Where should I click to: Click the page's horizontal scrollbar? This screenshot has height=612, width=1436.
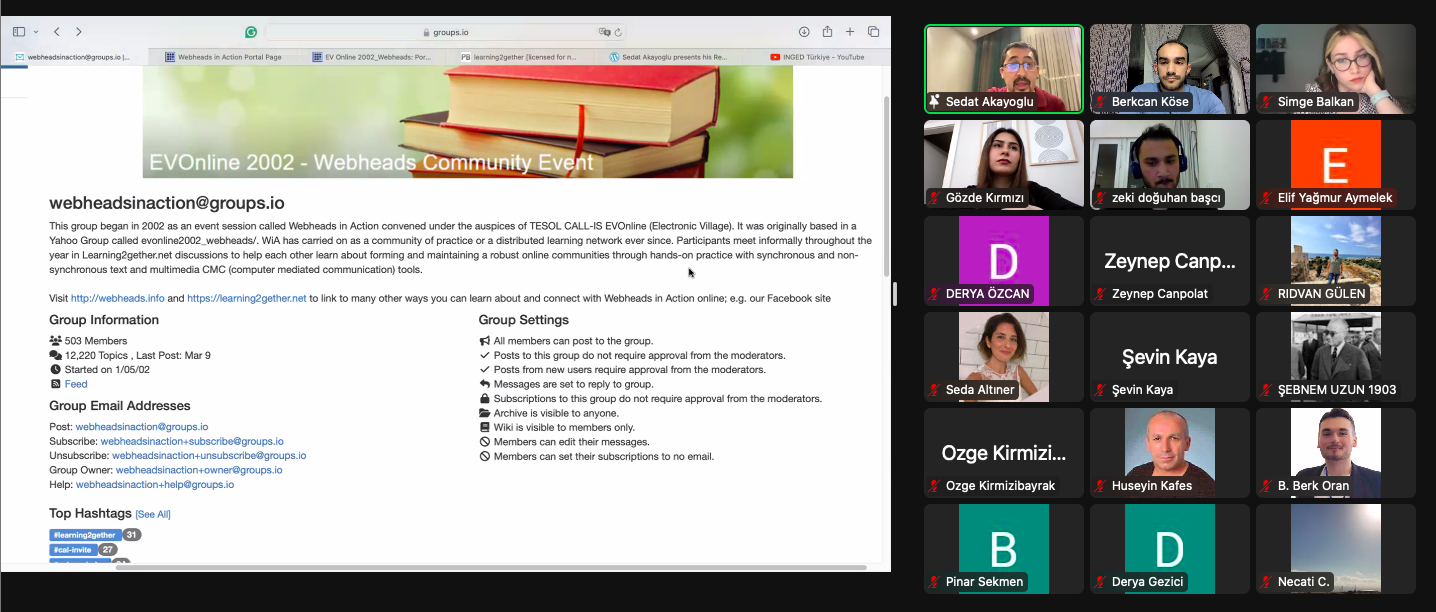coord(491,567)
